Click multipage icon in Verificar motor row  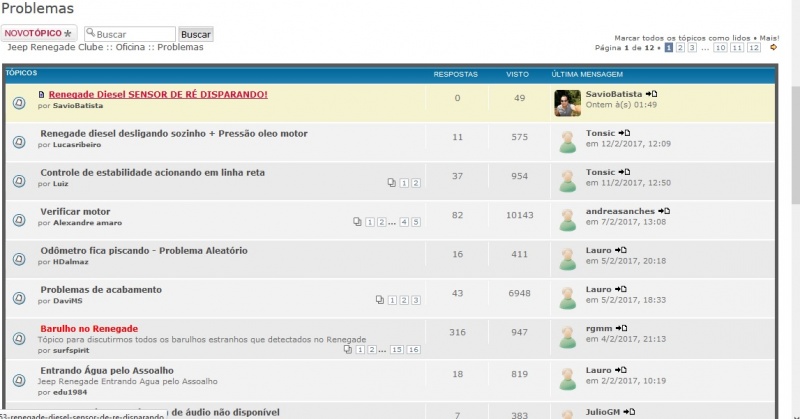click(357, 221)
